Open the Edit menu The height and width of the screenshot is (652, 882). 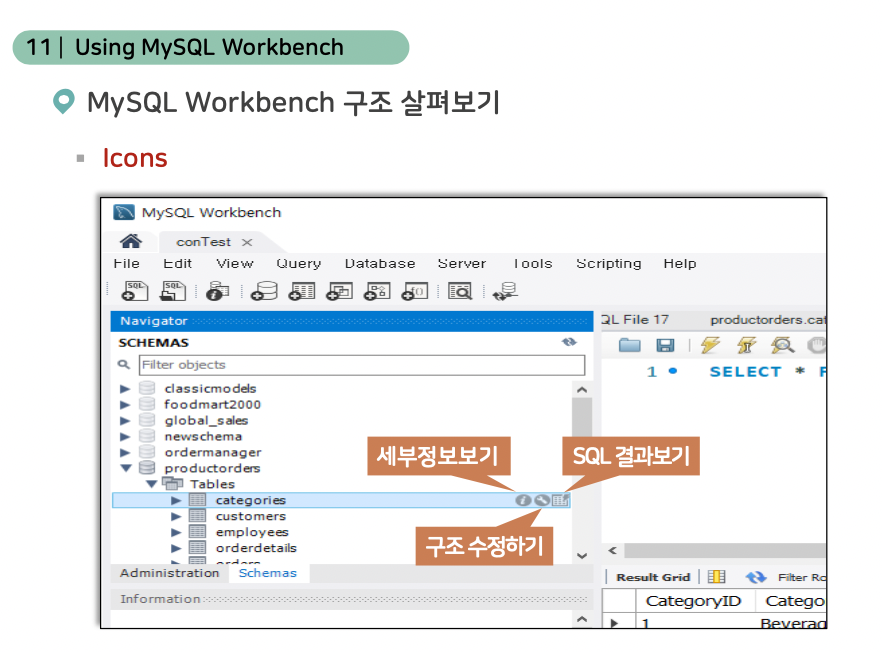pyautogui.click(x=178, y=263)
